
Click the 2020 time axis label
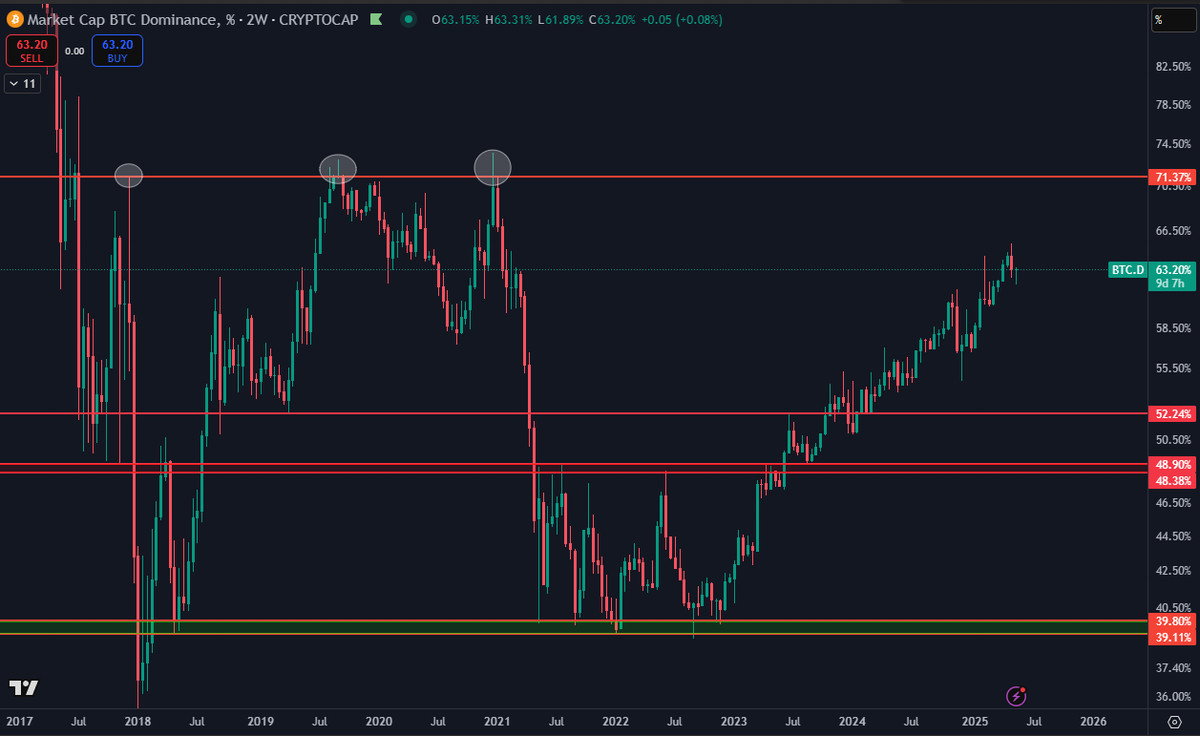pos(378,721)
